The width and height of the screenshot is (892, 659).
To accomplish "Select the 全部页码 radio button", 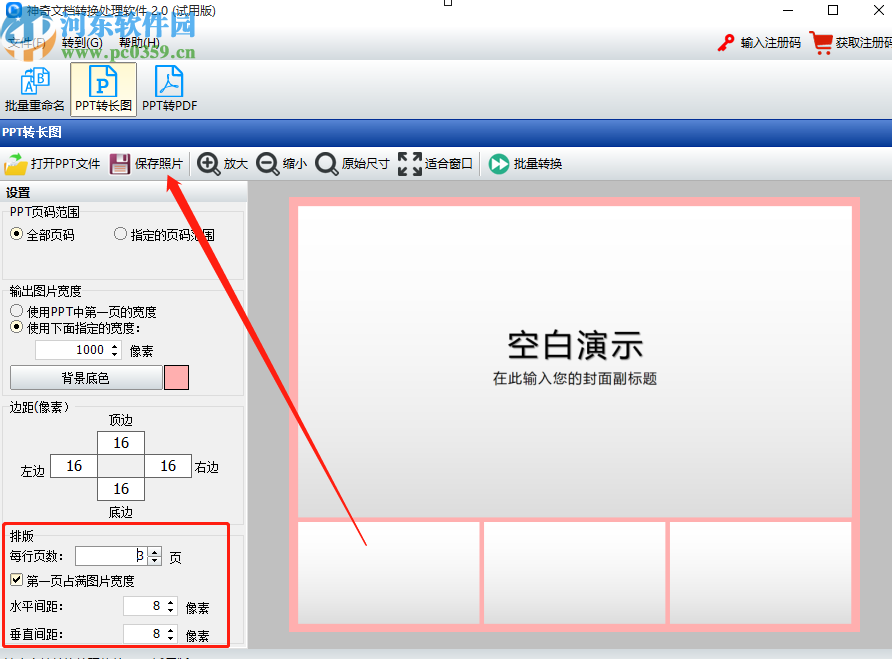I will coord(16,234).
